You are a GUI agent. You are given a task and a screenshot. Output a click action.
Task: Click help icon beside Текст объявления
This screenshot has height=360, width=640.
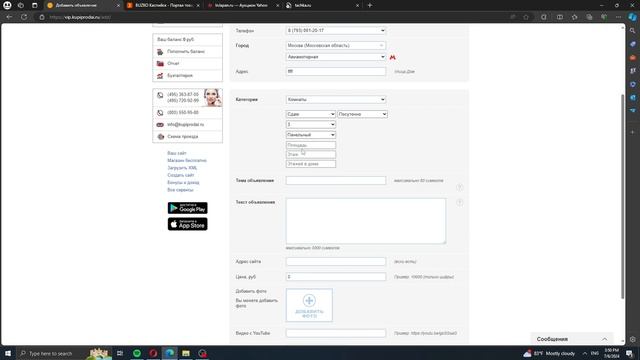click(x=460, y=202)
